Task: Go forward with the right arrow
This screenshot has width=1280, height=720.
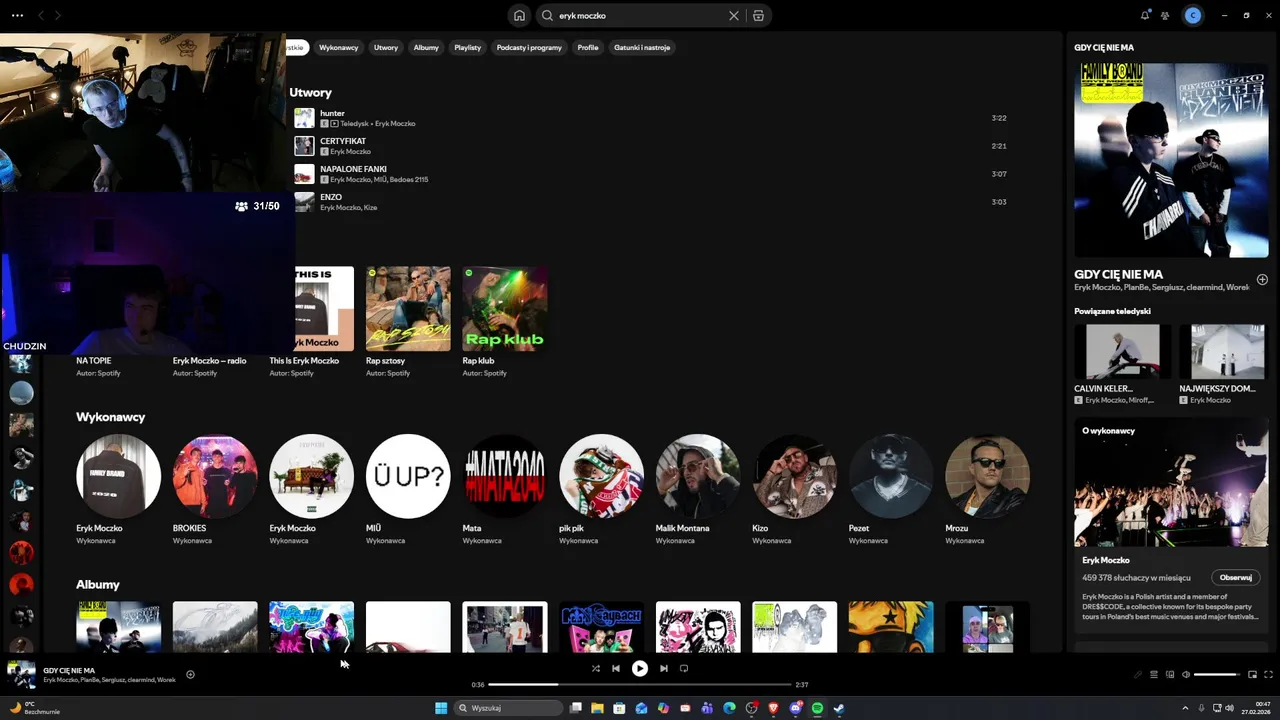Action: click(58, 16)
